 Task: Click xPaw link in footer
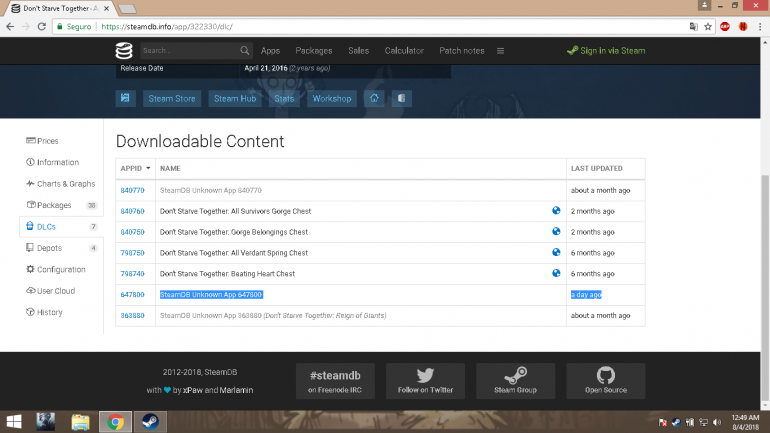coord(192,390)
